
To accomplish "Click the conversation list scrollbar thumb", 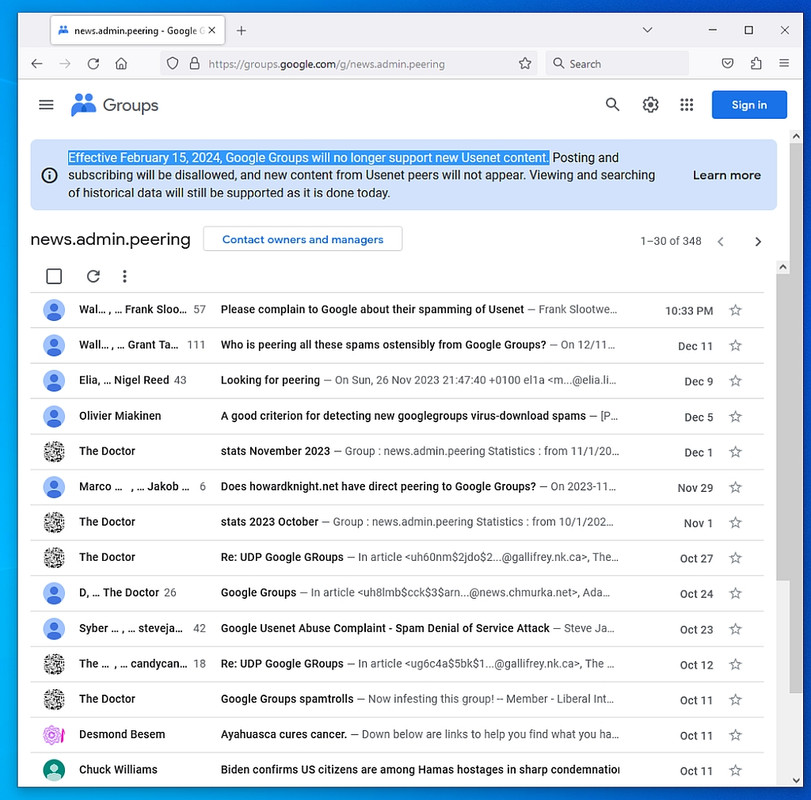I will (x=783, y=427).
